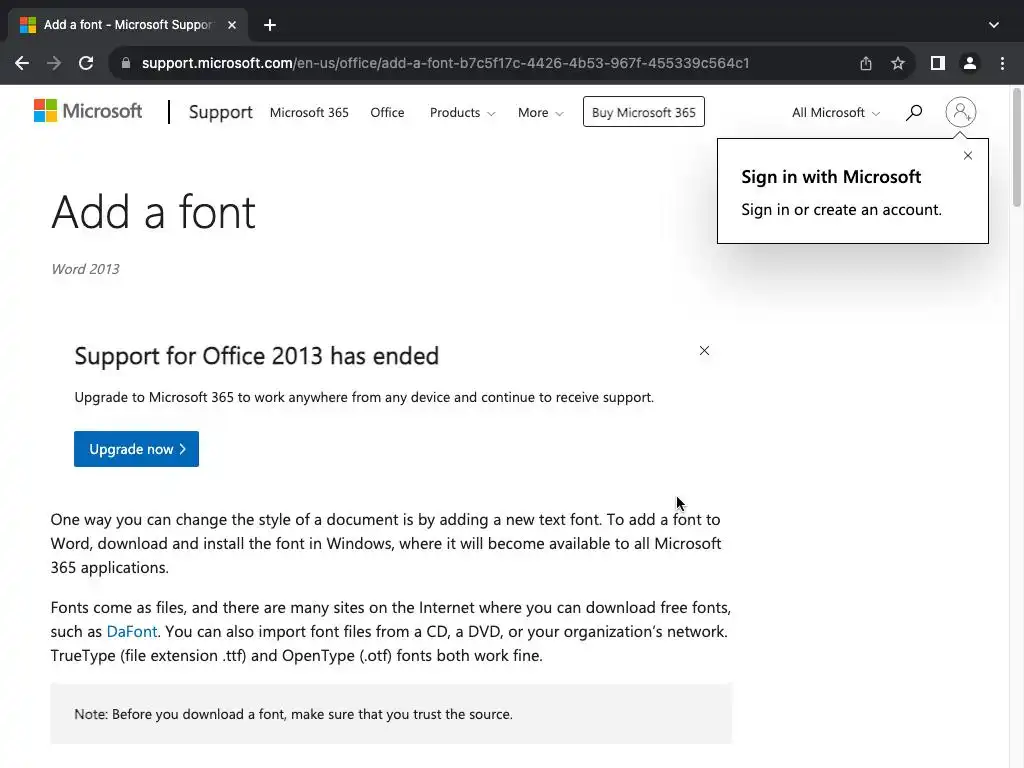The height and width of the screenshot is (768, 1024).
Task: Click the Upgrade now button
Action: (x=136, y=449)
